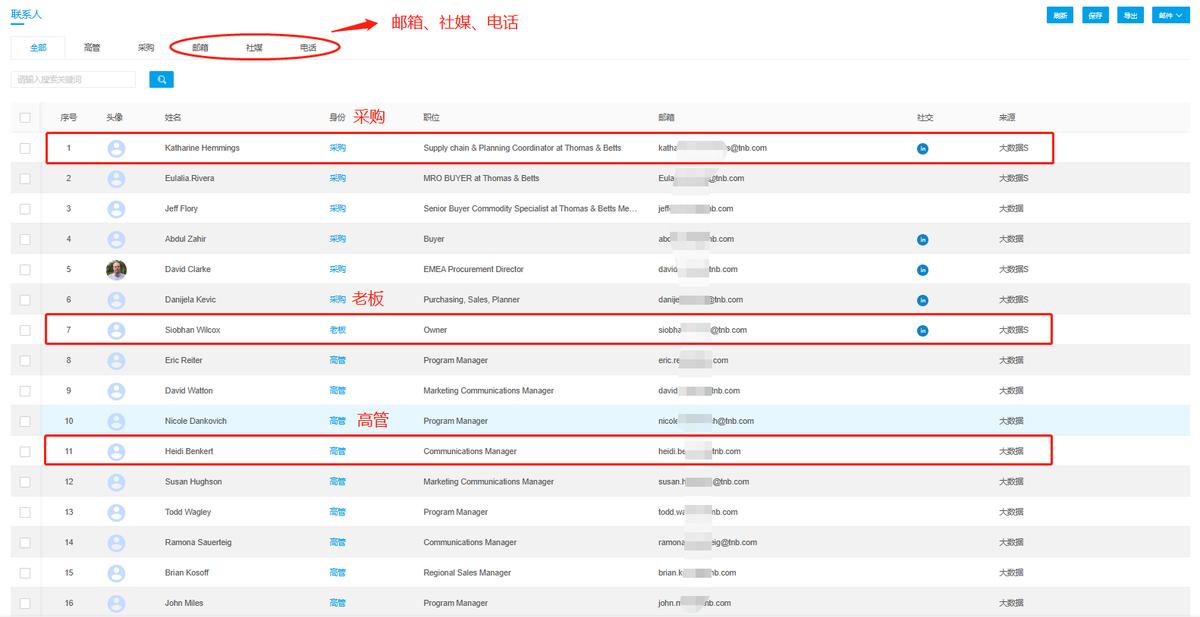This screenshot has height=617, width=1200.
Task: Switch to the 邮箱 tab
Action: point(200,47)
